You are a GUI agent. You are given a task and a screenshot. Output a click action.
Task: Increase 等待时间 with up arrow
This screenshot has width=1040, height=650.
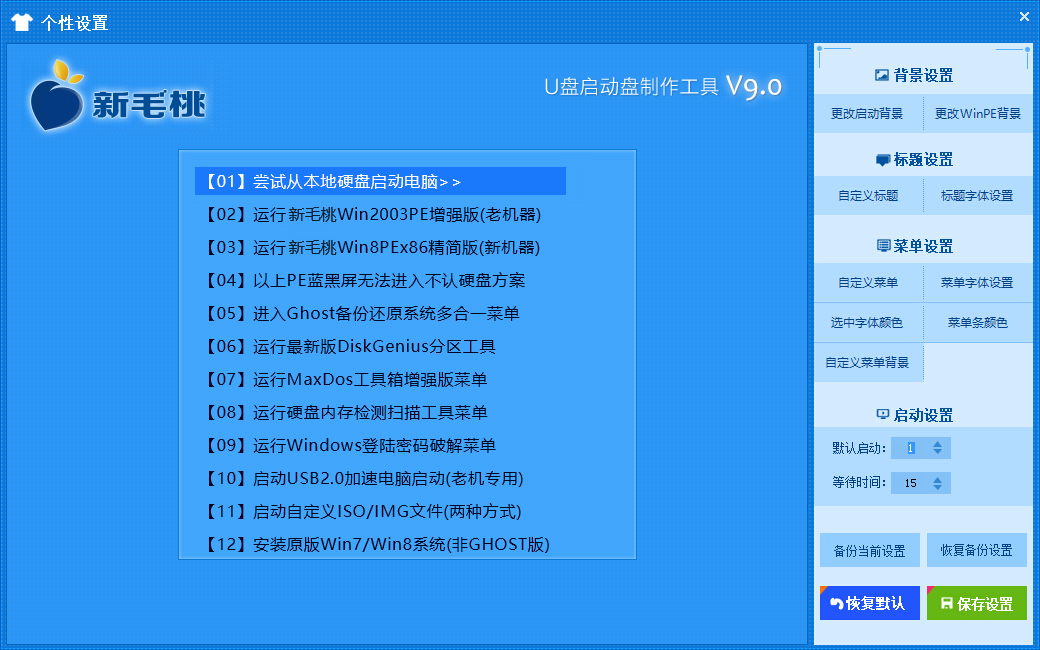tap(937, 479)
